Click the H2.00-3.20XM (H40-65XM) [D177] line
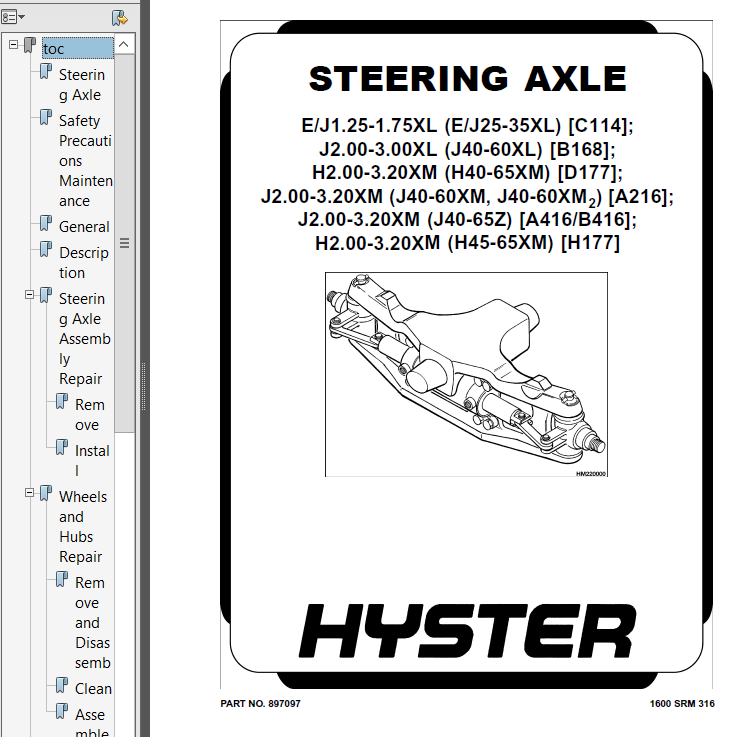Image resolution: width=746 pixels, height=737 pixels. point(467,172)
